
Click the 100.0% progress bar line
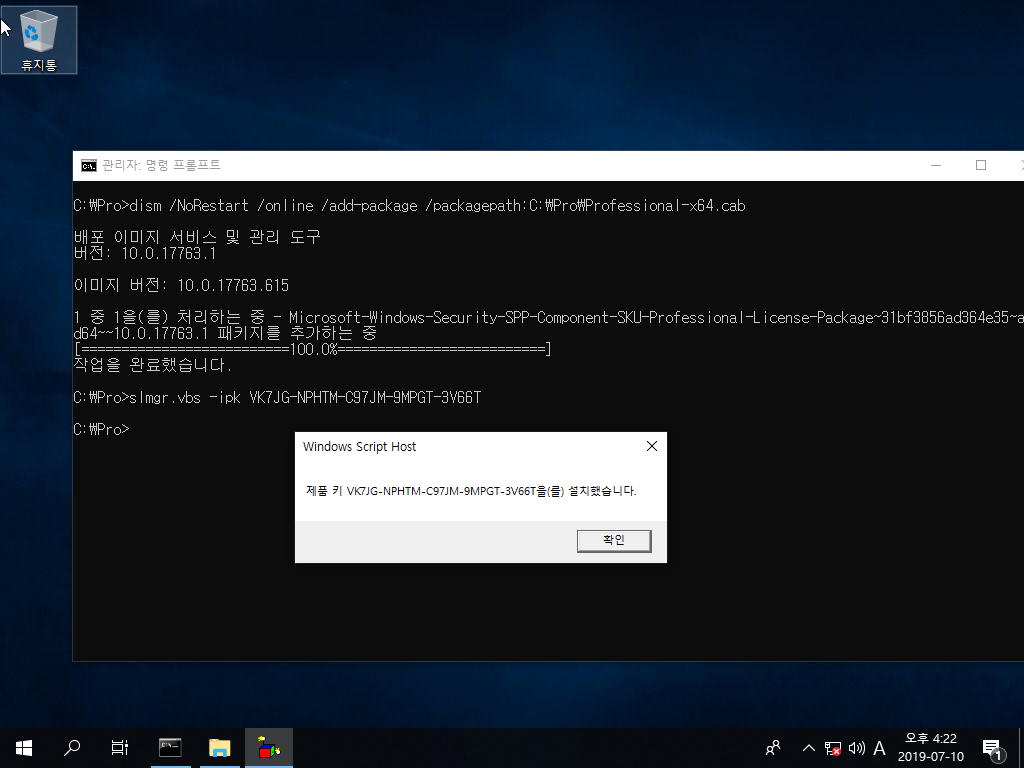click(x=312, y=349)
